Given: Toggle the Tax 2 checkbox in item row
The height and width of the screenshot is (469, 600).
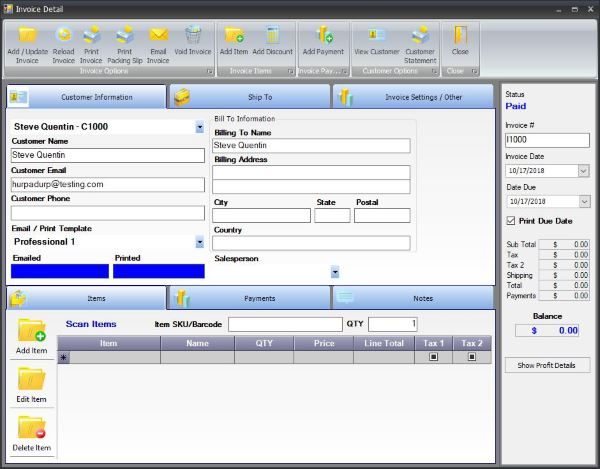Looking at the screenshot, I should coord(472,357).
